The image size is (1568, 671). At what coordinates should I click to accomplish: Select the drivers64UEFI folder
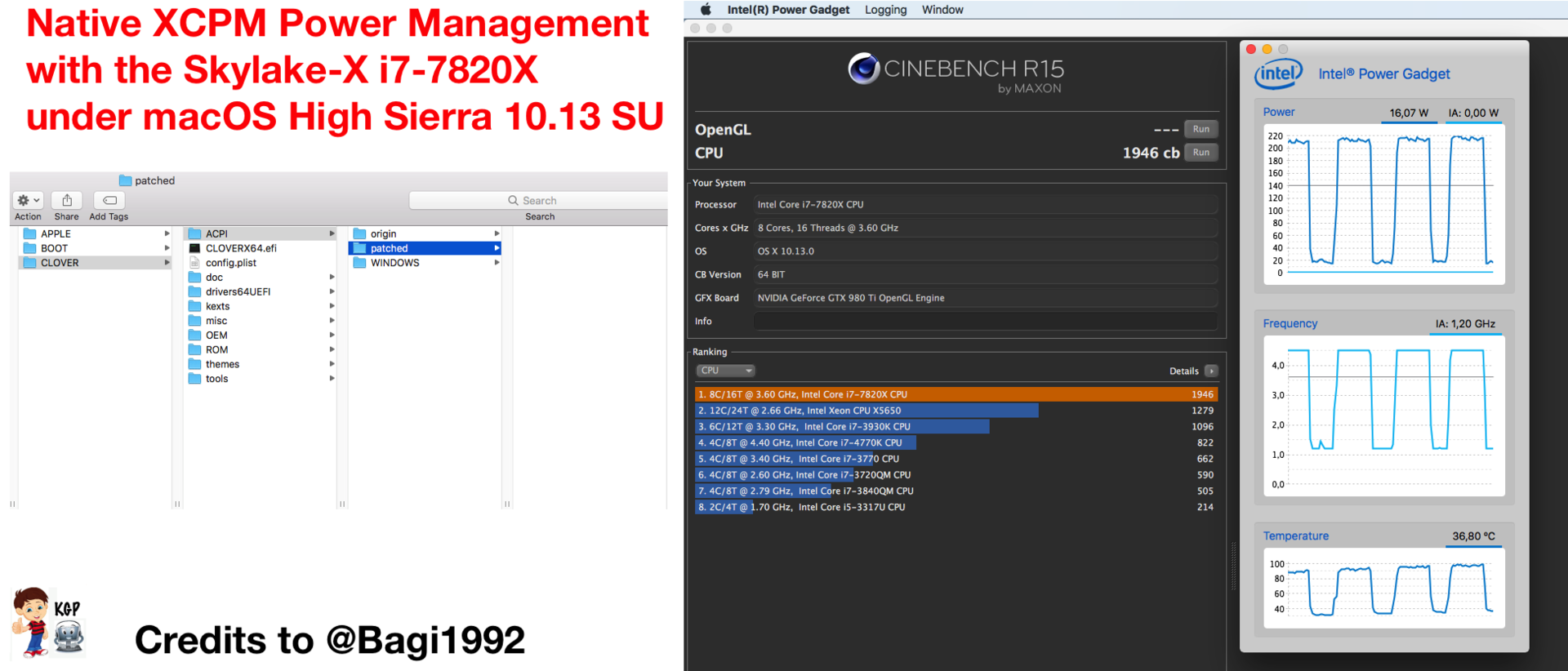tap(261, 291)
